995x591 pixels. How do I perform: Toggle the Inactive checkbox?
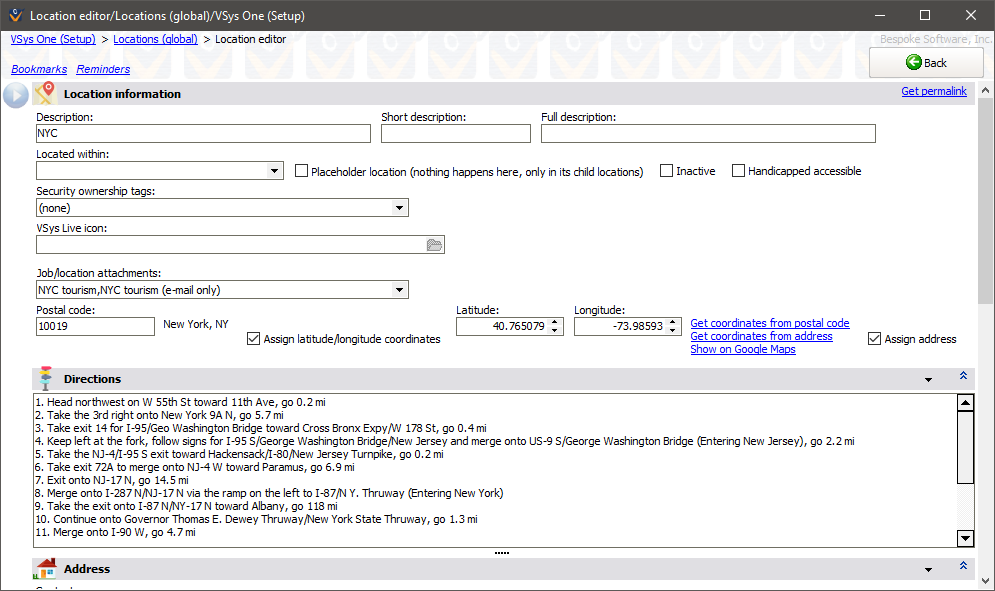pos(667,171)
